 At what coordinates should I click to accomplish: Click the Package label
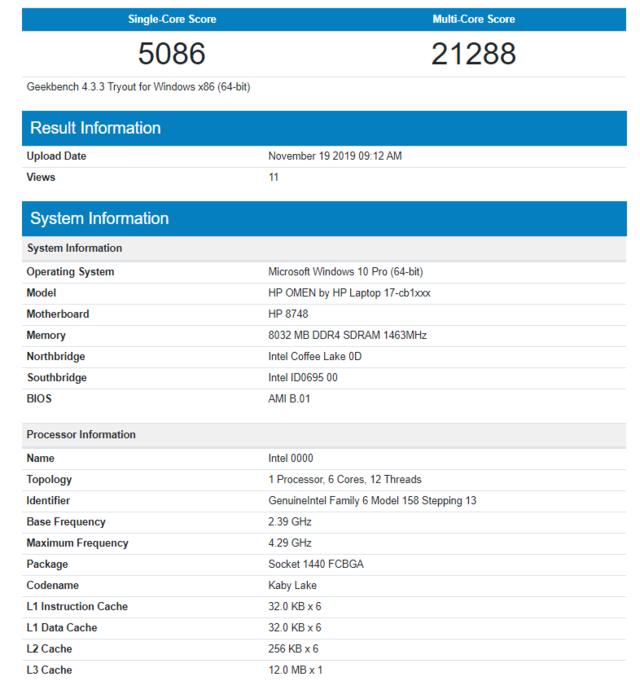[x=47, y=564]
